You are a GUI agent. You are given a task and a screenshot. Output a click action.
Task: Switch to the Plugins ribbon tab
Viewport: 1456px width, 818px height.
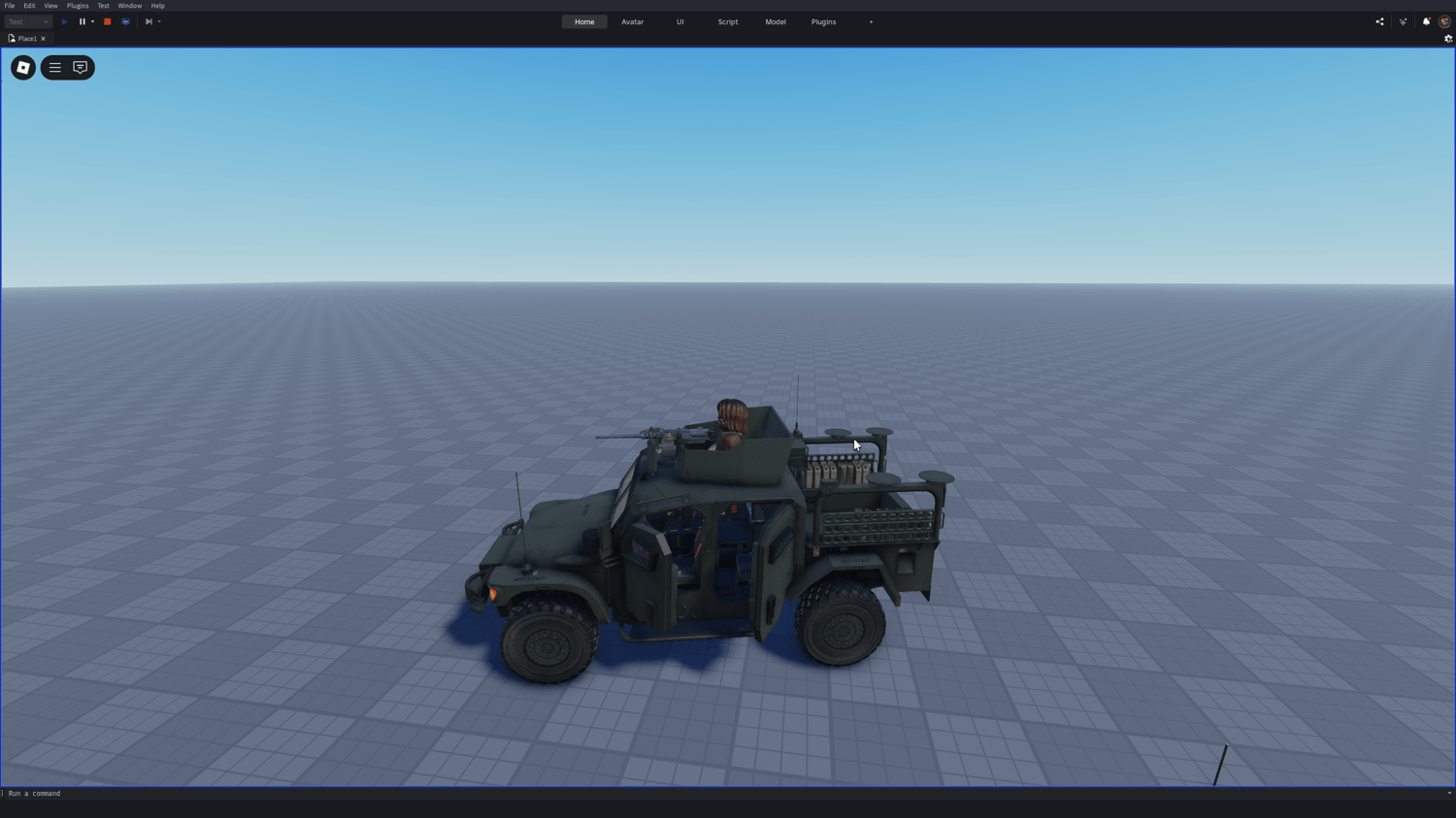[x=823, y=21]
